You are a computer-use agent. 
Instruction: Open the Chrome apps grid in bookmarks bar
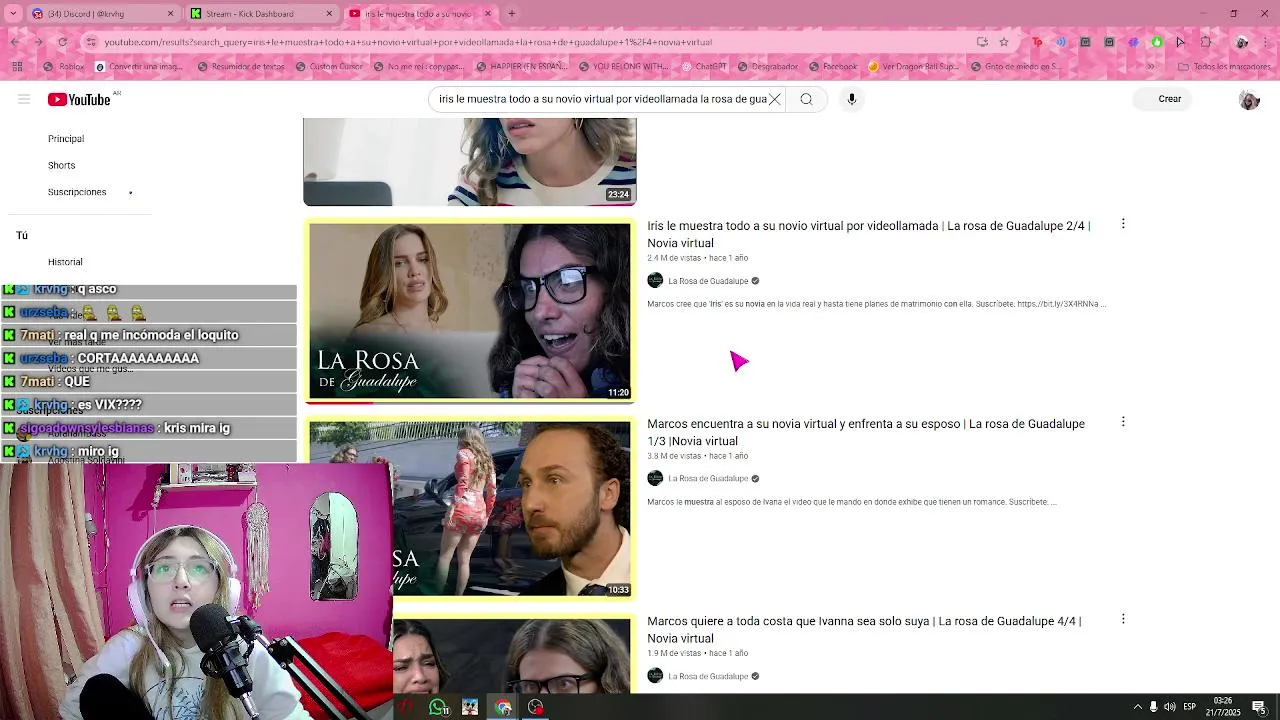point(17,67)
